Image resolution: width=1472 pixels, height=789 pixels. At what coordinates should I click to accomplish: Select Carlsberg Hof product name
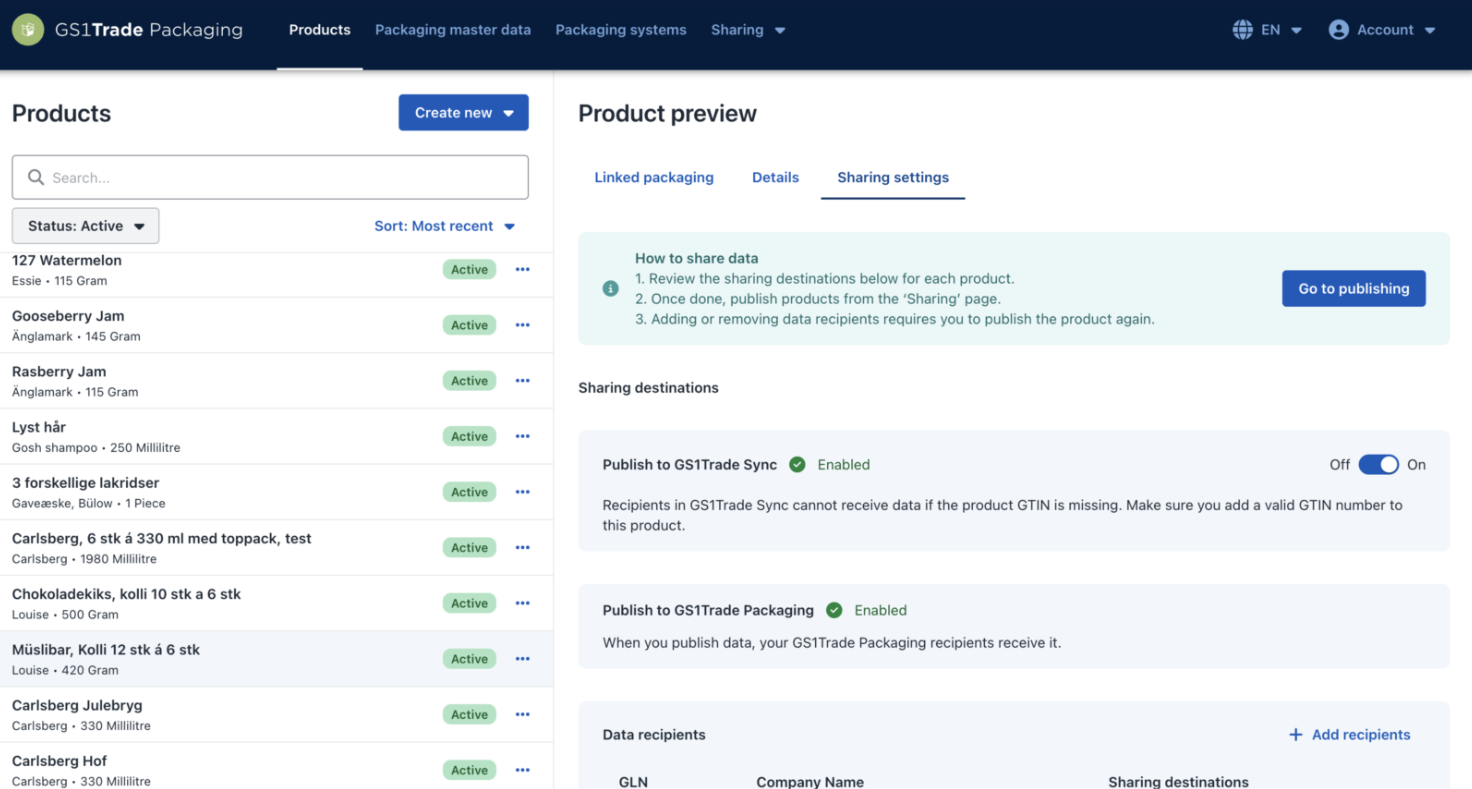(x=60, y=761)
